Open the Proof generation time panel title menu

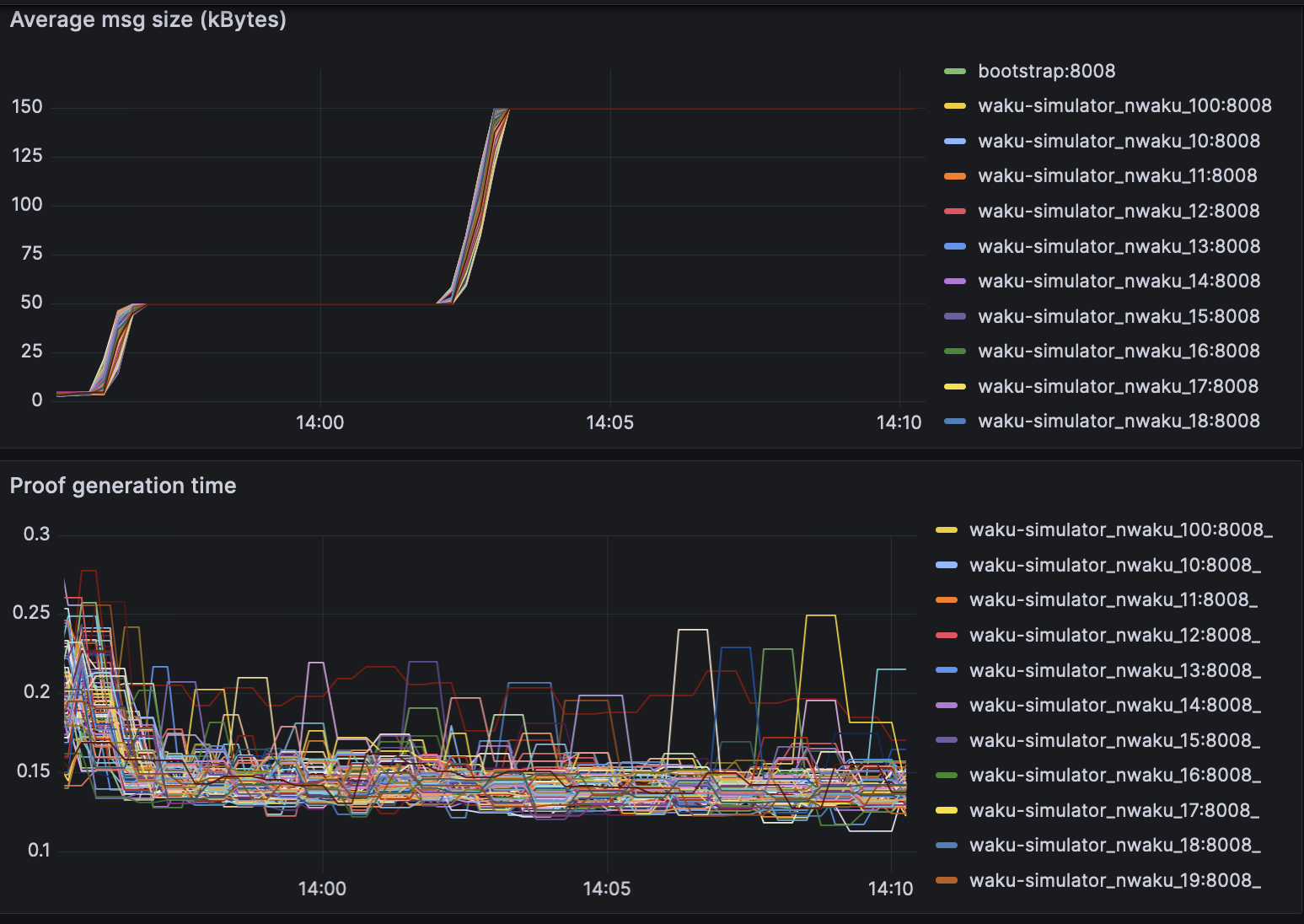coord(123,486)
